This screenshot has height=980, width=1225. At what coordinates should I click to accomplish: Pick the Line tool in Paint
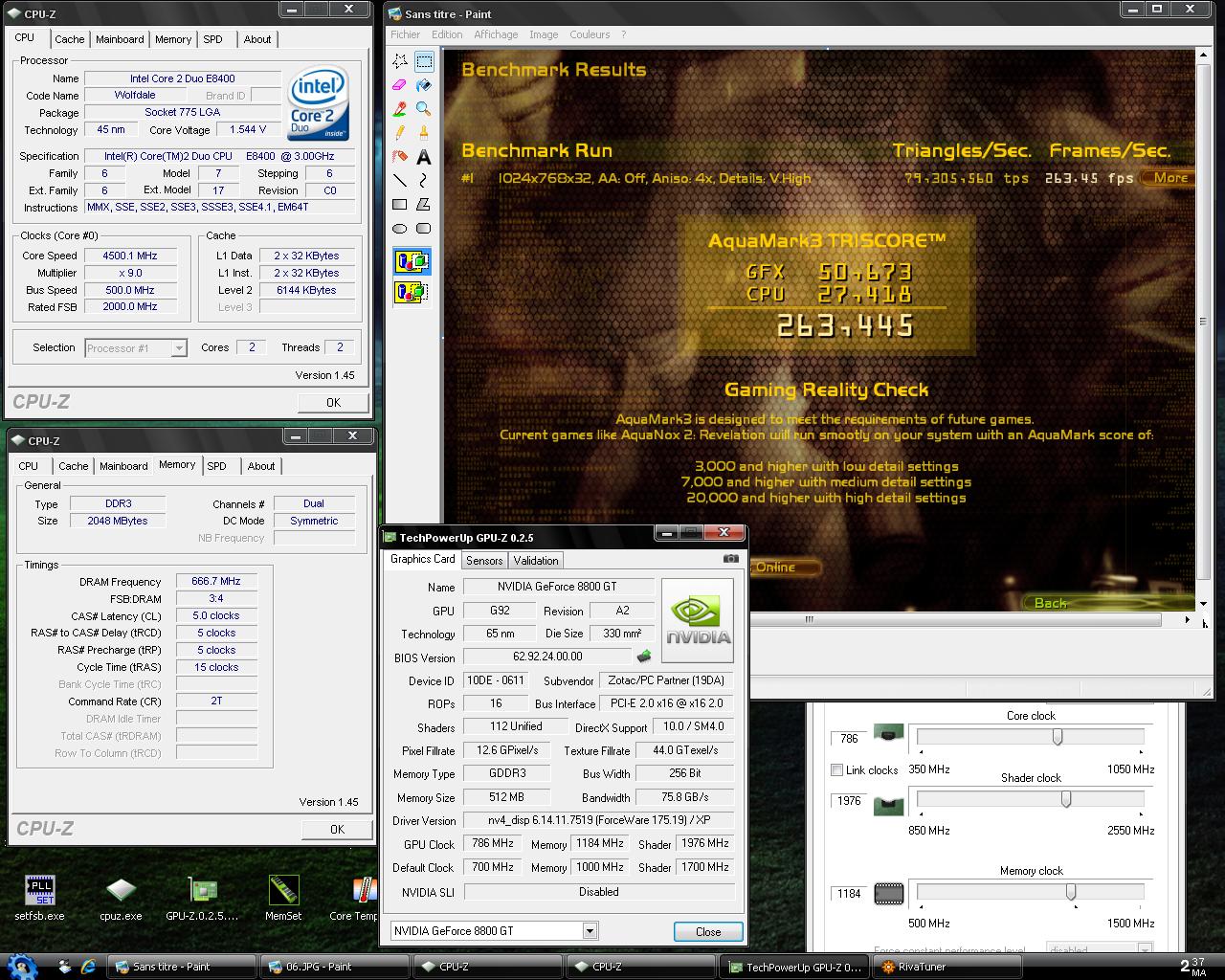click(x=400, y=181)
